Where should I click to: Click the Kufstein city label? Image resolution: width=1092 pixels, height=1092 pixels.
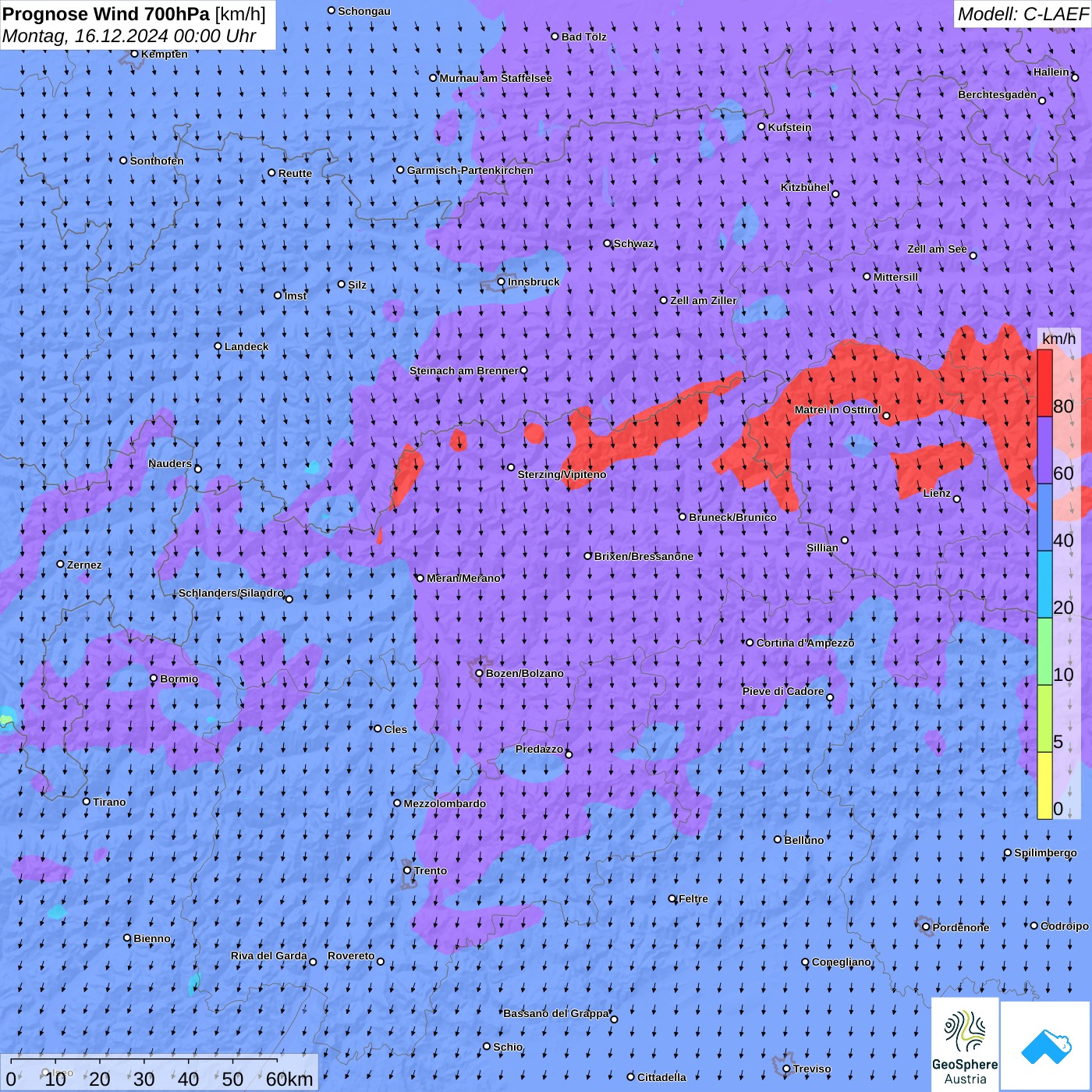[789, 127]
